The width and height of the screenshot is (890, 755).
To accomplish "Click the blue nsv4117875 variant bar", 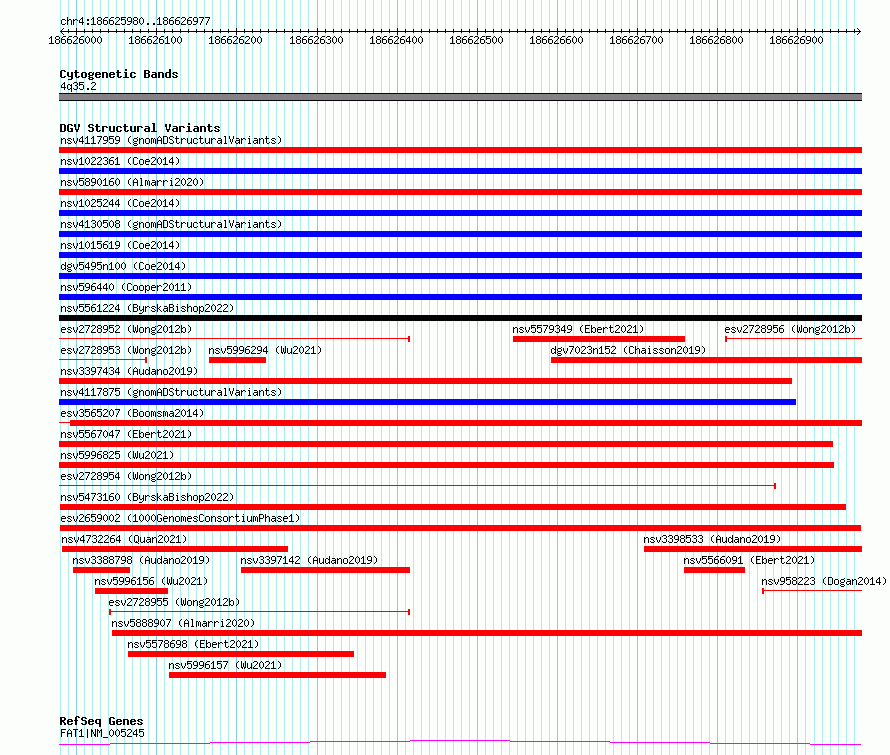I will (427, 402).
